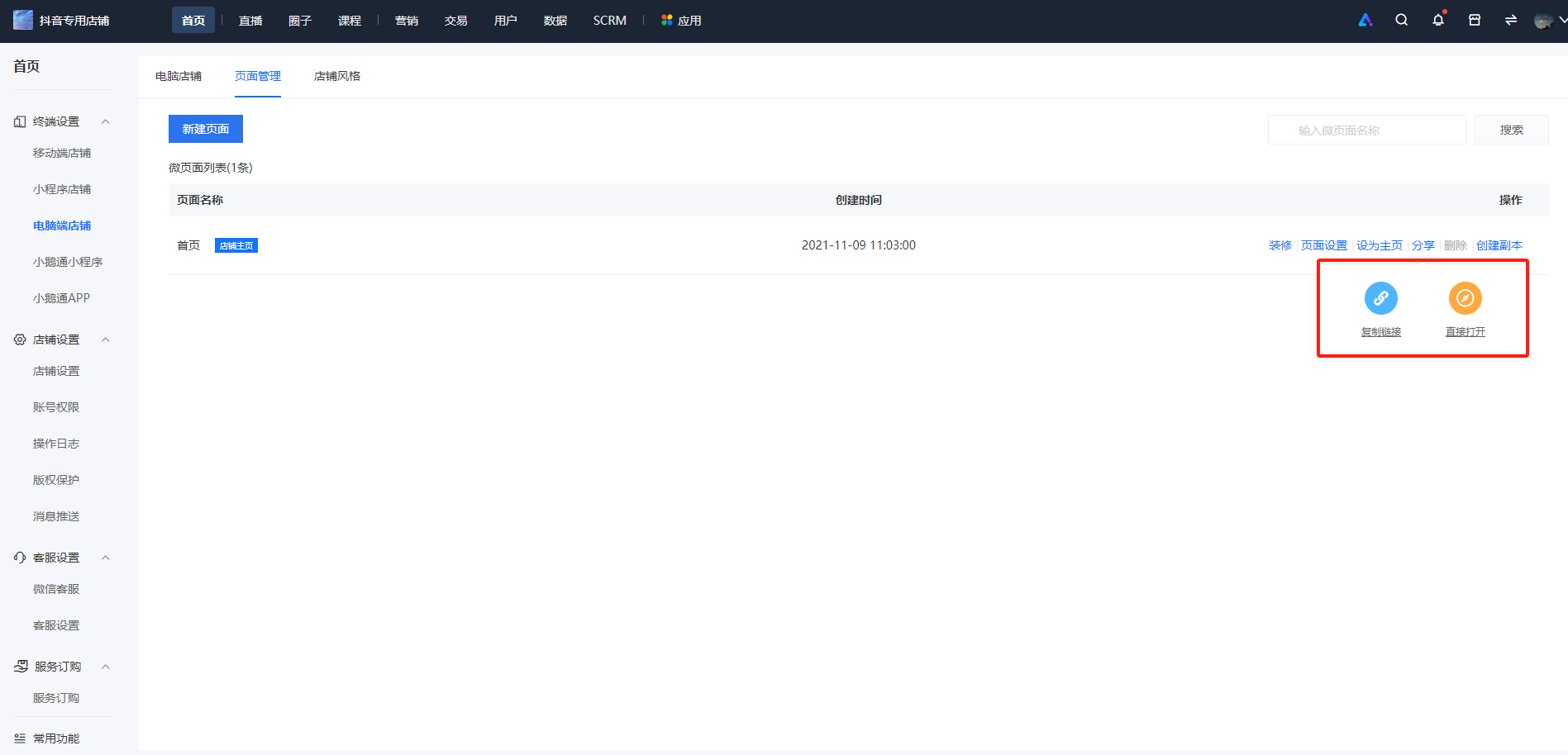
Task: Open the 应用 menu with colorful icon
Action: click(x=681, y=21)
